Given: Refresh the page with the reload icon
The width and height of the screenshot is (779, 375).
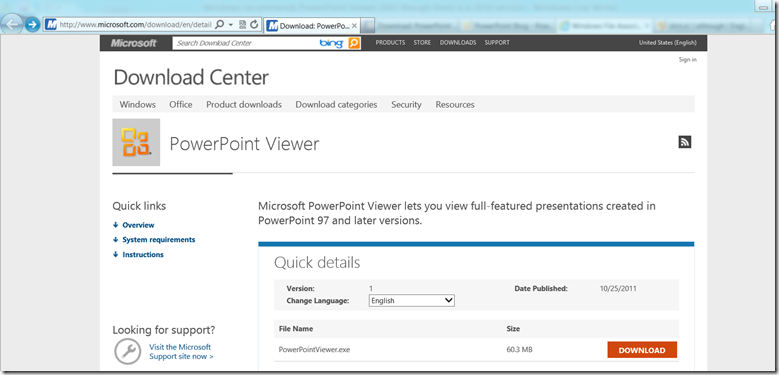Looking at the screenshot, I should (x=254, y=24).
